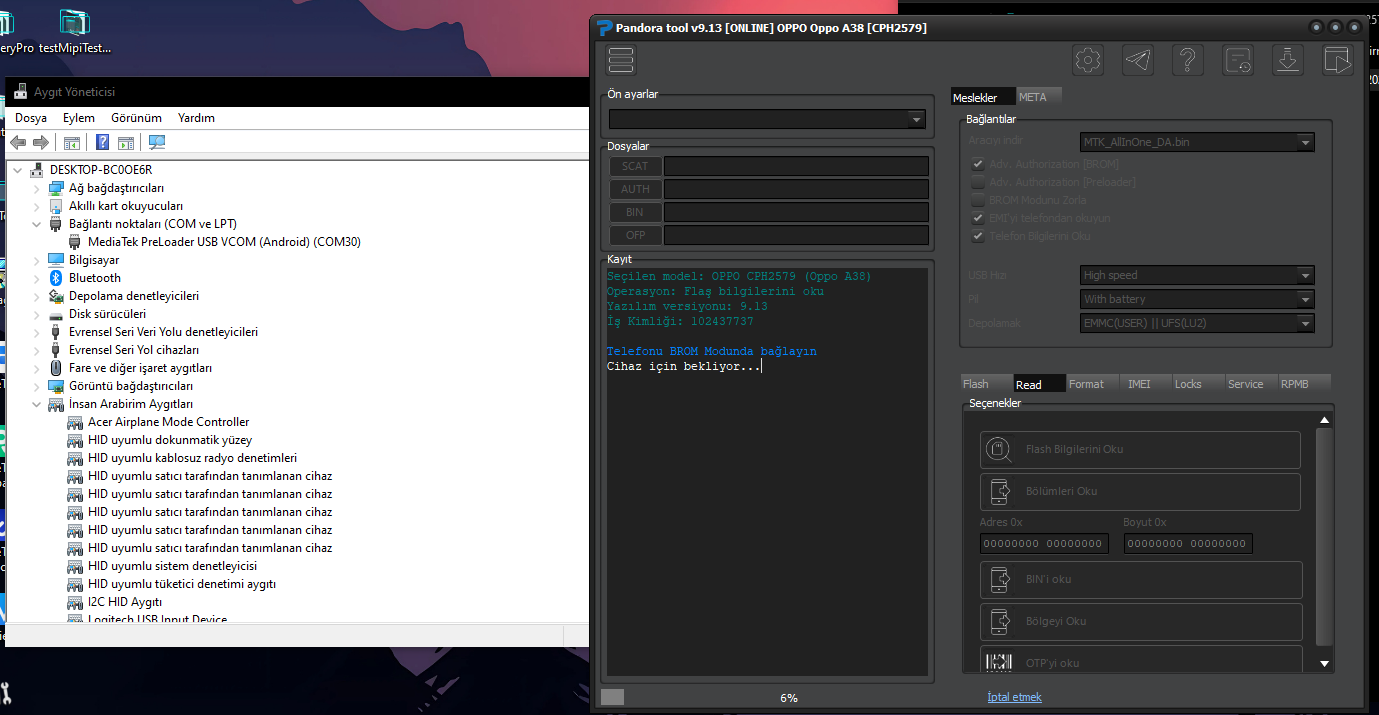1379x715 pixels.
Task: Open the MTK_AllInOne_DA.bin dropdown
Action: point(1198,142)
